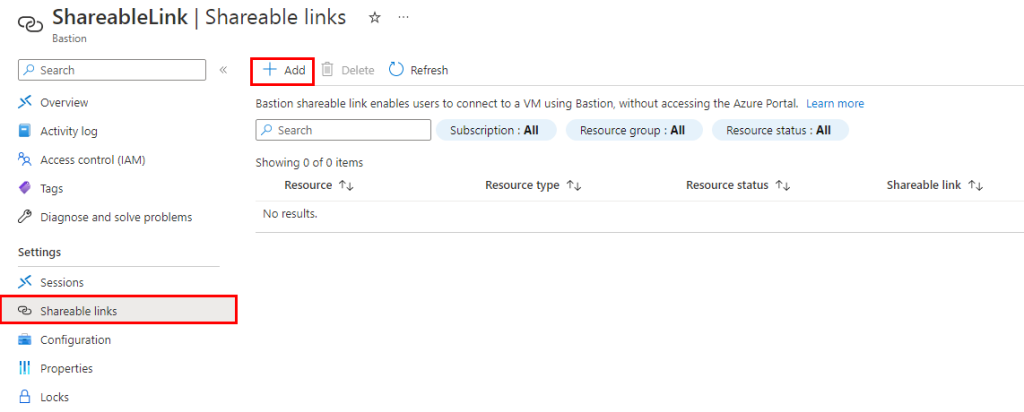The height and width of the screenshot is (412, 1024).
Task: Click the 'Showing 0 of 0 items' text
Action: coord(309,163)
